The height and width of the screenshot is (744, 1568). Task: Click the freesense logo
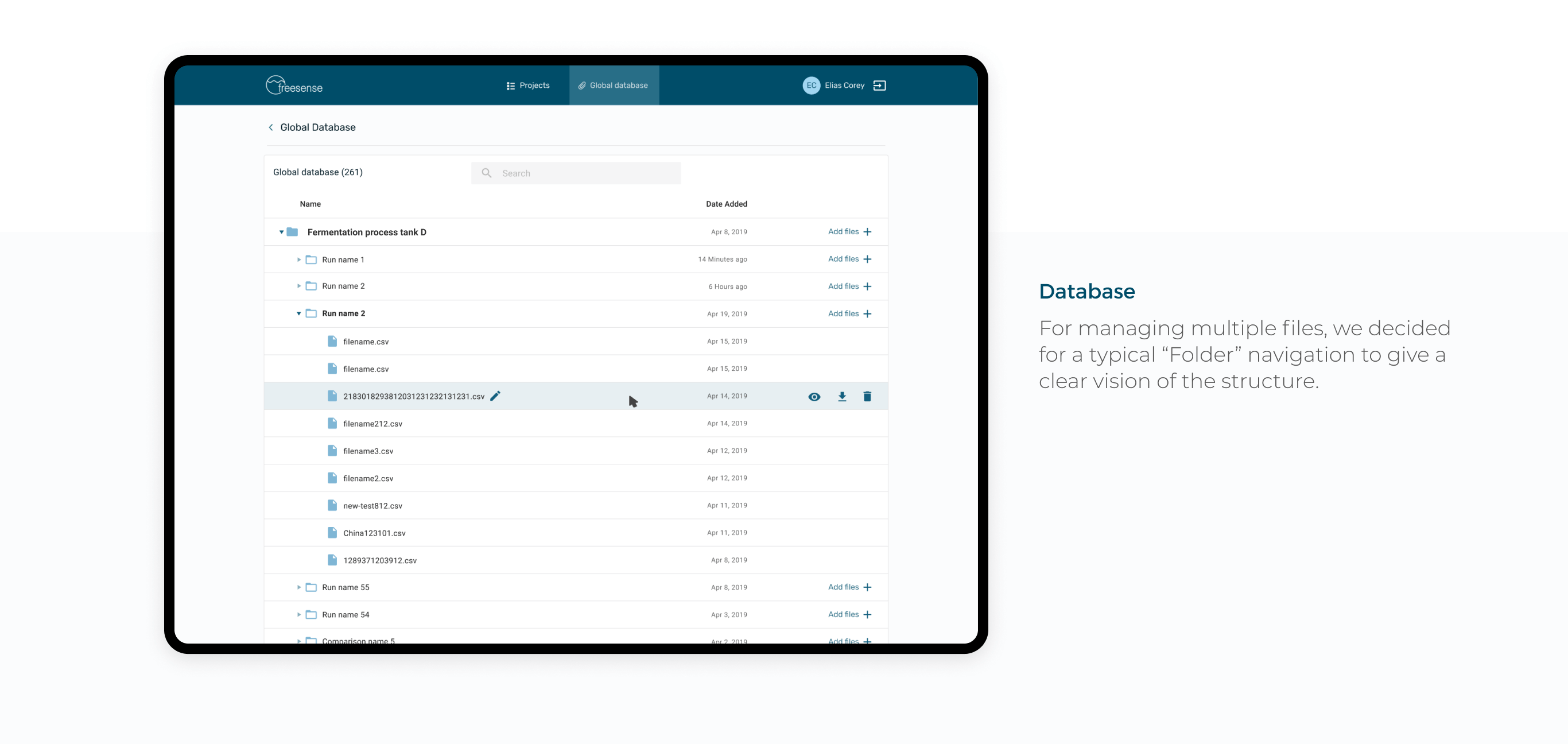click(x=294, y=86)
